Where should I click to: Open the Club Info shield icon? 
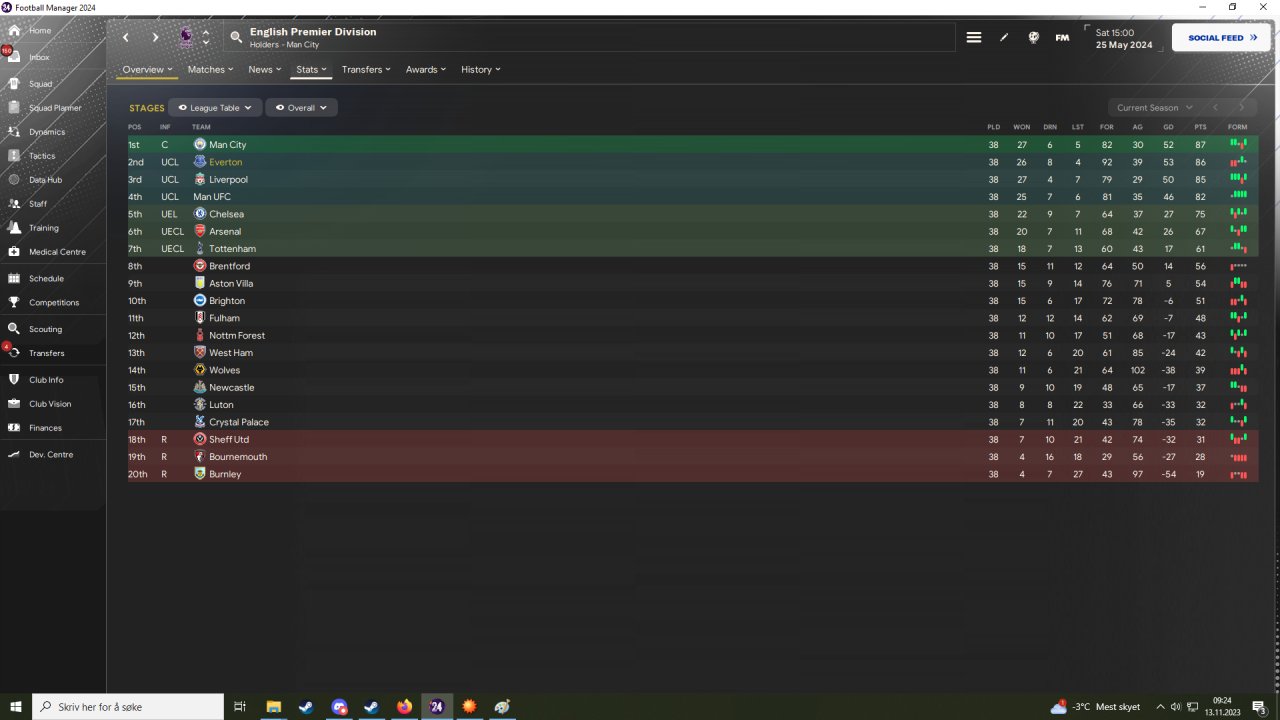click(x=14, y=380)
